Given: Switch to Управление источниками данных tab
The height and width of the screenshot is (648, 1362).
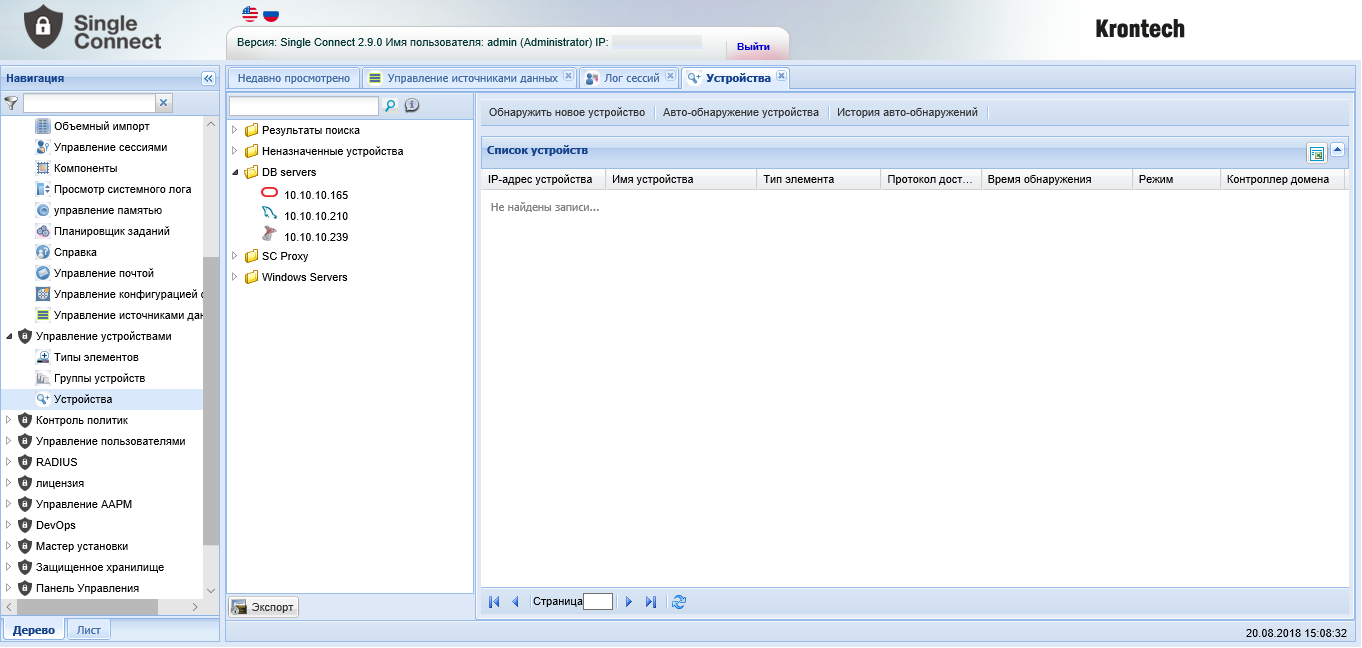Looking at the screenshot, I should 472,78.
